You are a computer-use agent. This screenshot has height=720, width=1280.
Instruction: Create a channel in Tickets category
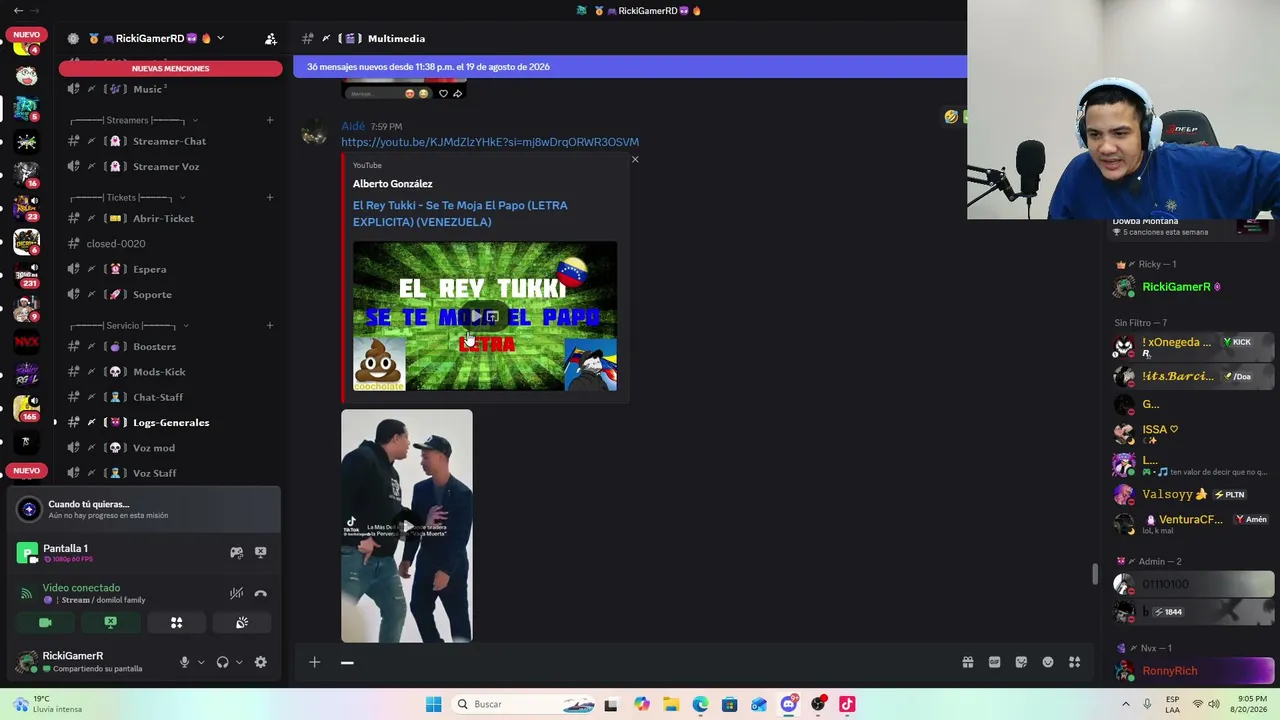pos(269,197)
